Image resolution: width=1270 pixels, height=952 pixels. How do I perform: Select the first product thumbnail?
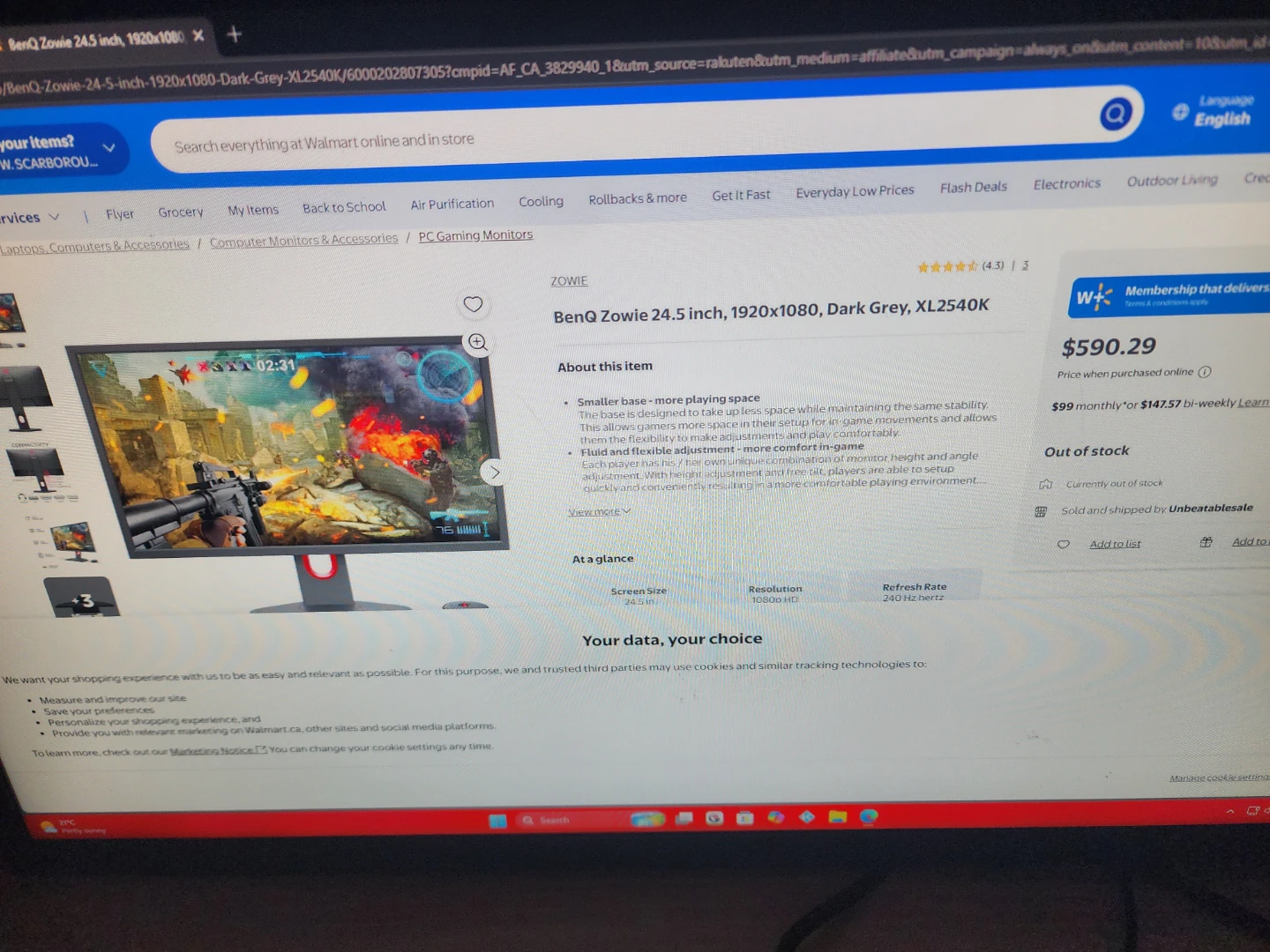click(x=12, y=314)
